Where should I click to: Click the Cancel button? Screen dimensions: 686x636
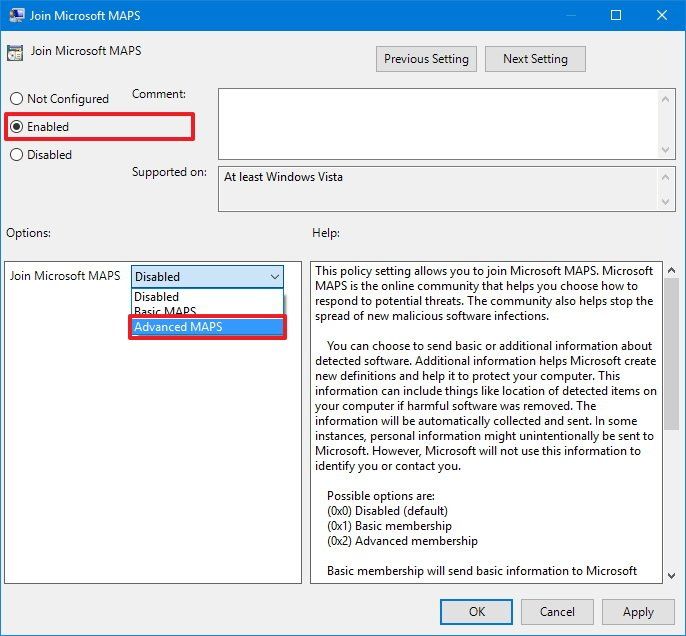(x=557, y=612)
